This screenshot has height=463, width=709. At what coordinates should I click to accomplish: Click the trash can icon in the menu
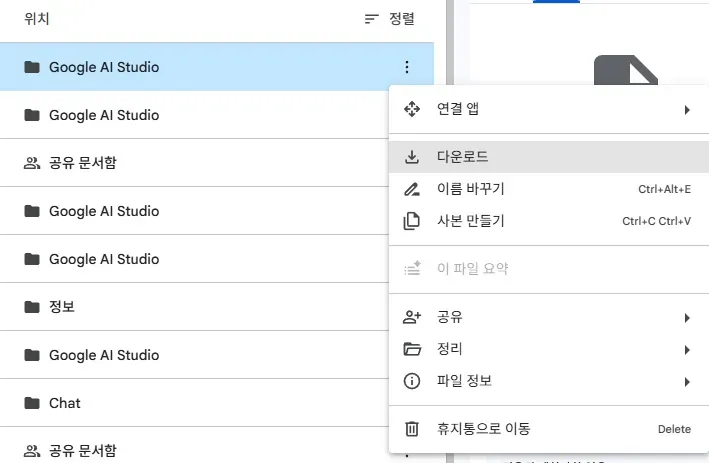pyautogui.click(x=411, y=429)
